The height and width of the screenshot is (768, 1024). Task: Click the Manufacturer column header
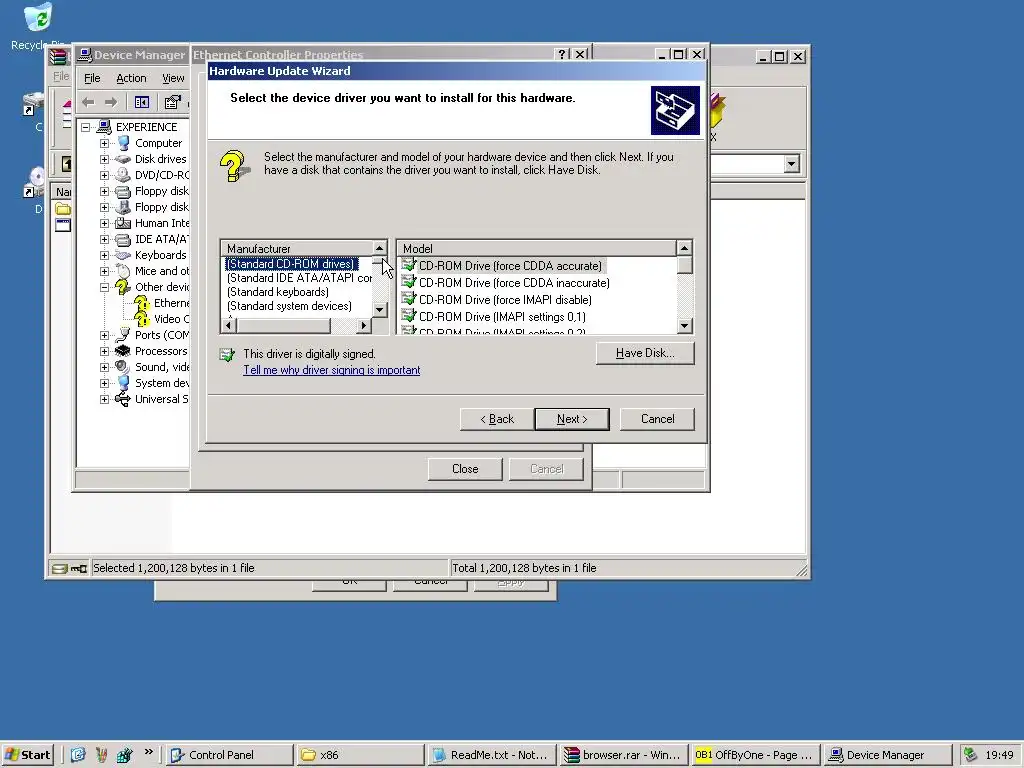coord(296,248)
